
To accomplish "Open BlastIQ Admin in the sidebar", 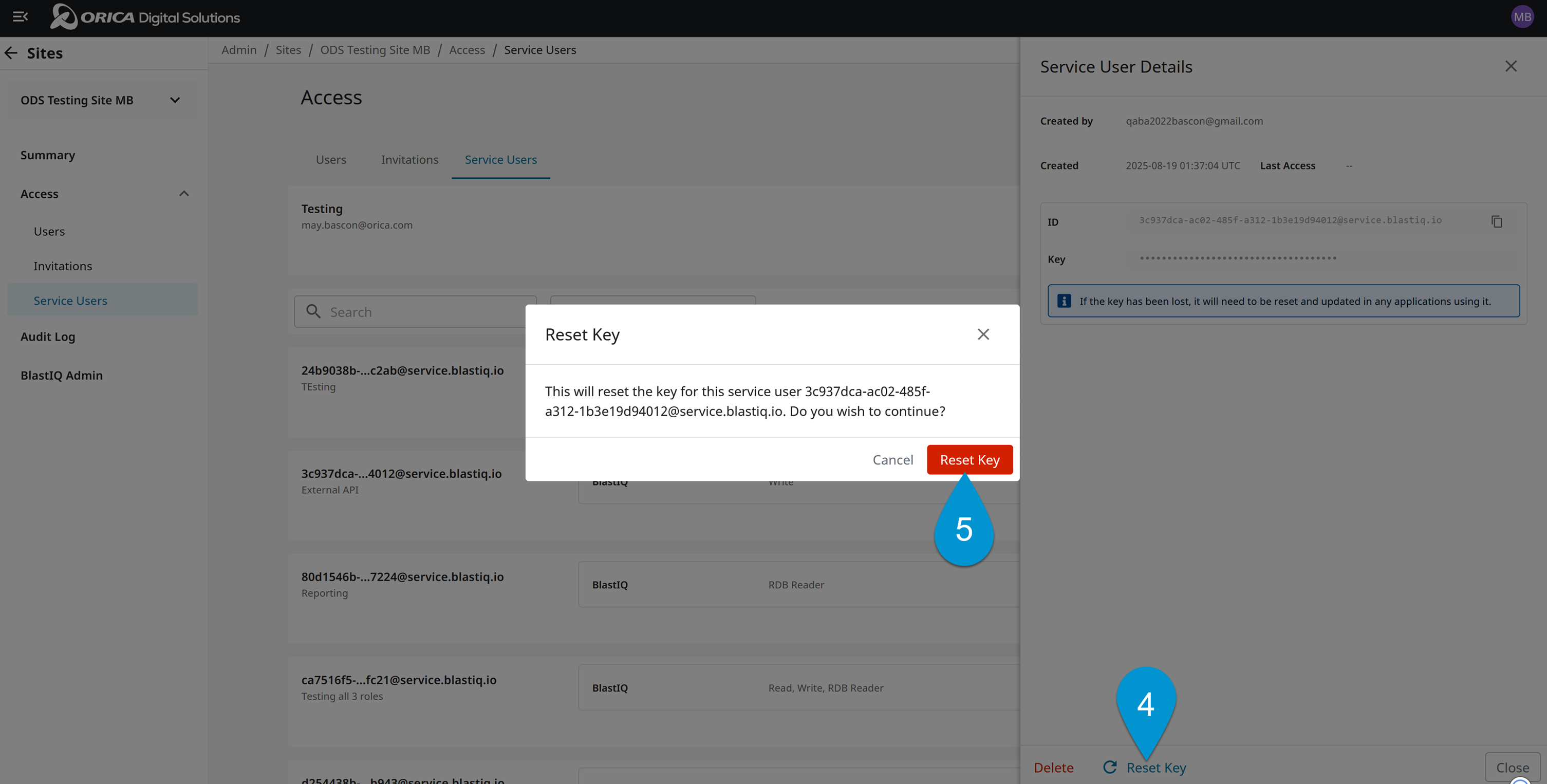I will click(x=61, y=375).
